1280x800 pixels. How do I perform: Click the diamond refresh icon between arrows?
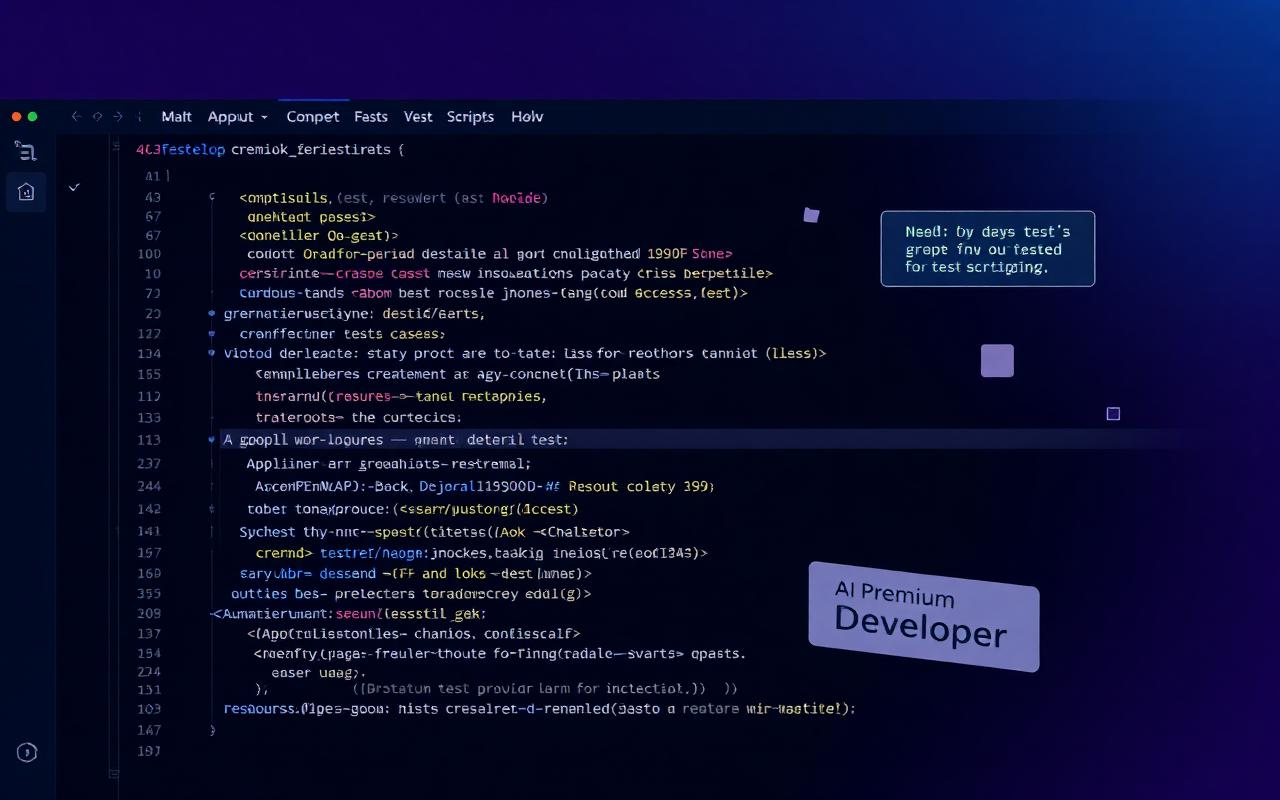(x=97, y=117)
